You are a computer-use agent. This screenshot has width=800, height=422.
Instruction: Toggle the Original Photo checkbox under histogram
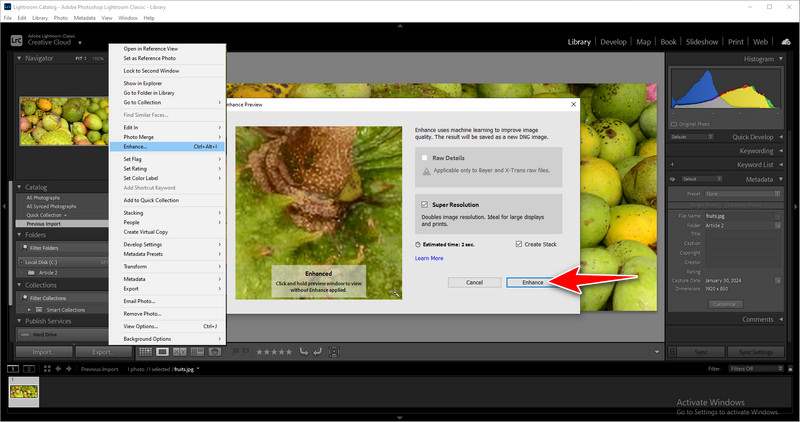673,124
